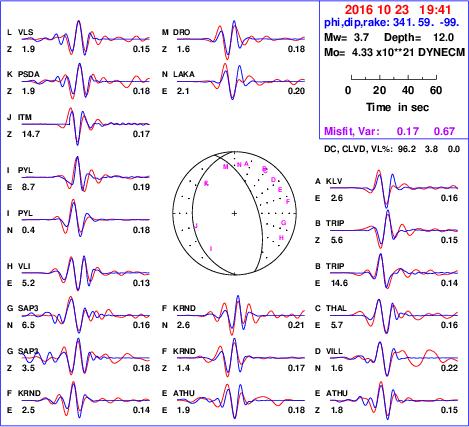Select the PSDA station label

pos(29,74)
